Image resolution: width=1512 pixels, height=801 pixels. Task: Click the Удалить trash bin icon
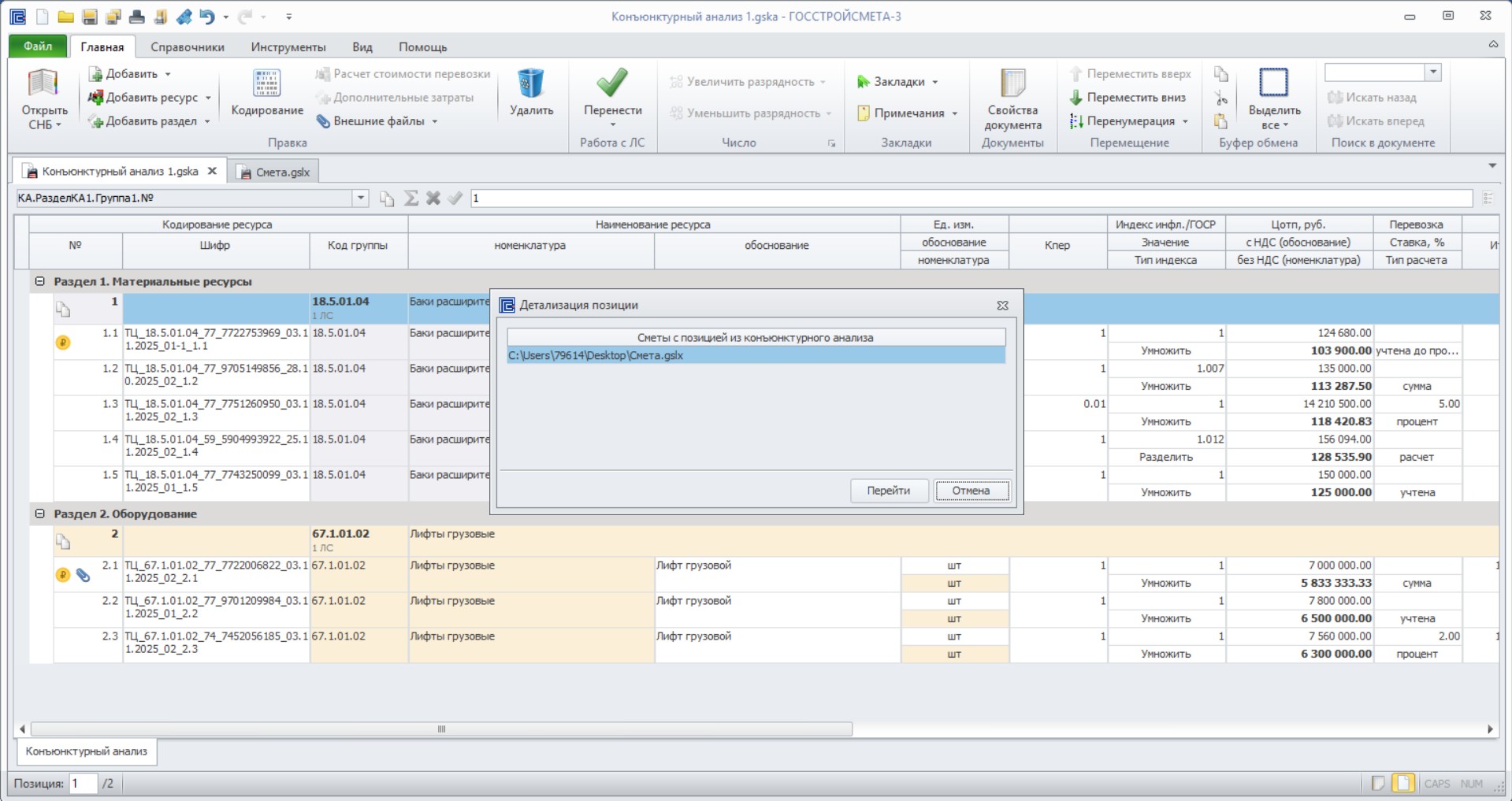[530, 83]
